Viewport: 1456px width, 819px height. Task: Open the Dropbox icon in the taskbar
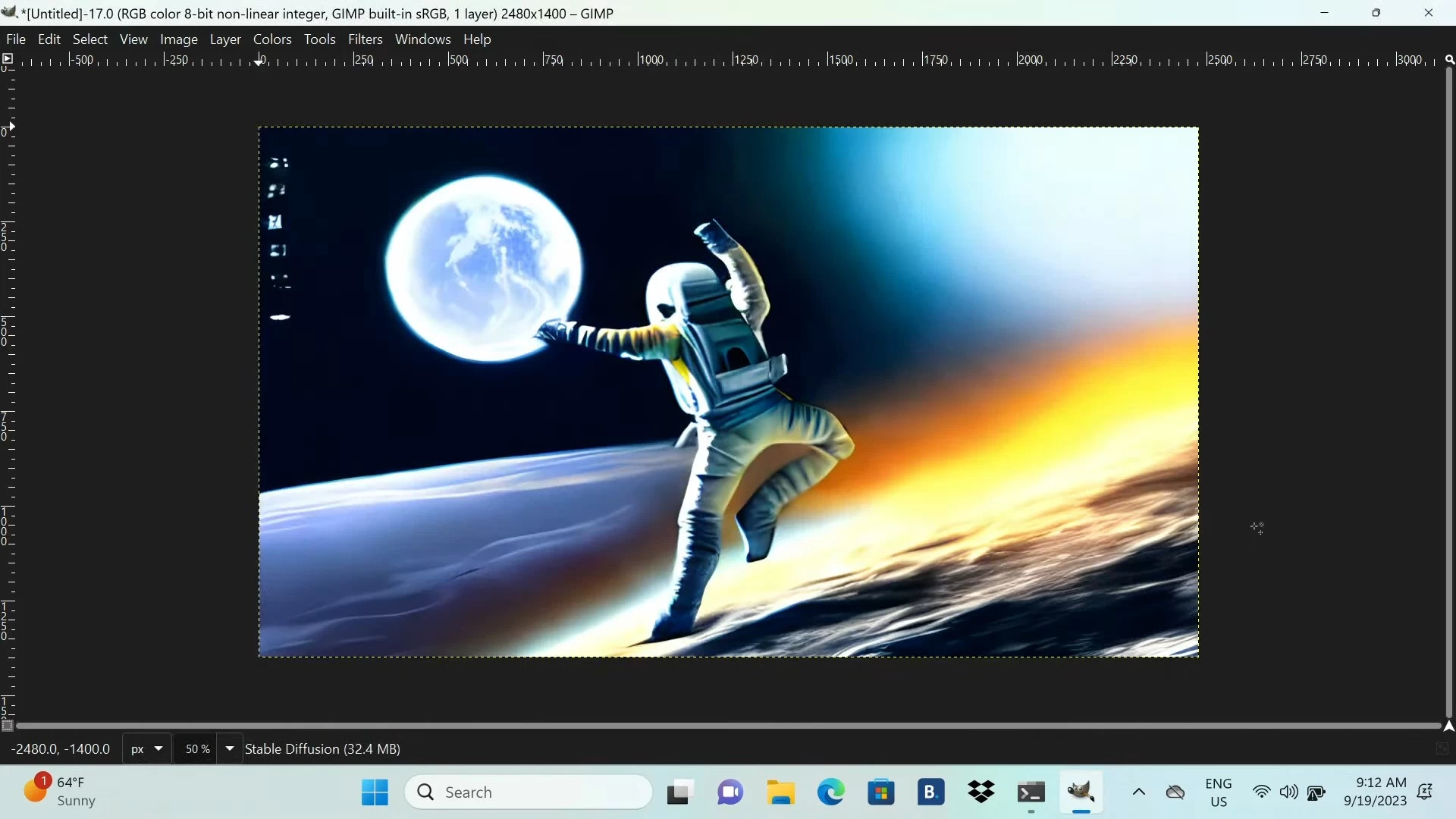[981, 793]
